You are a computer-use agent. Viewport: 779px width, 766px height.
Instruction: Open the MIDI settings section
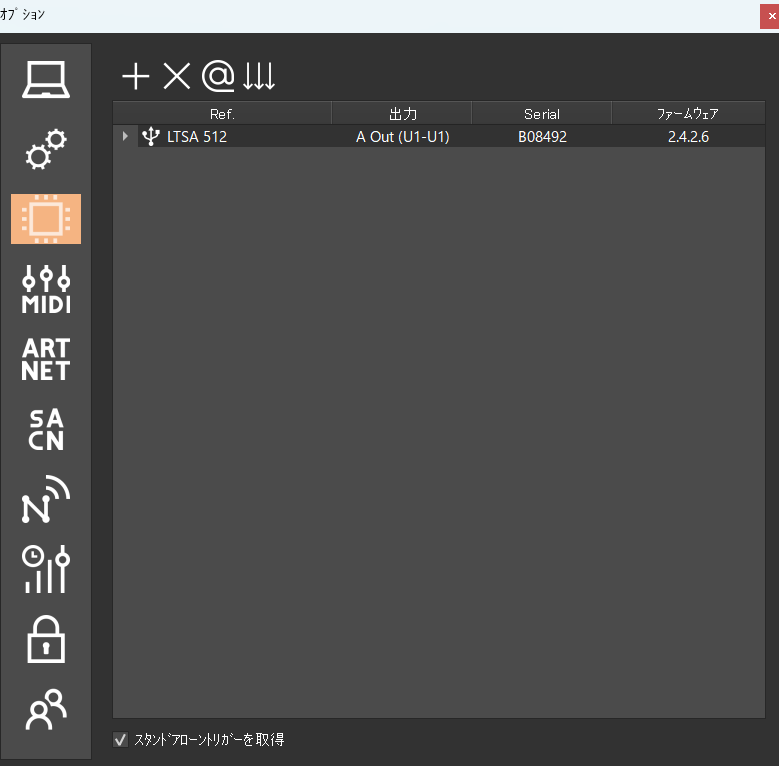point(46,290)
